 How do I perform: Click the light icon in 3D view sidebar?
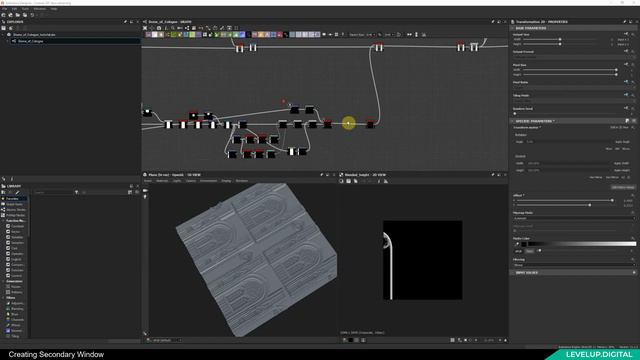tap(145, 196)
